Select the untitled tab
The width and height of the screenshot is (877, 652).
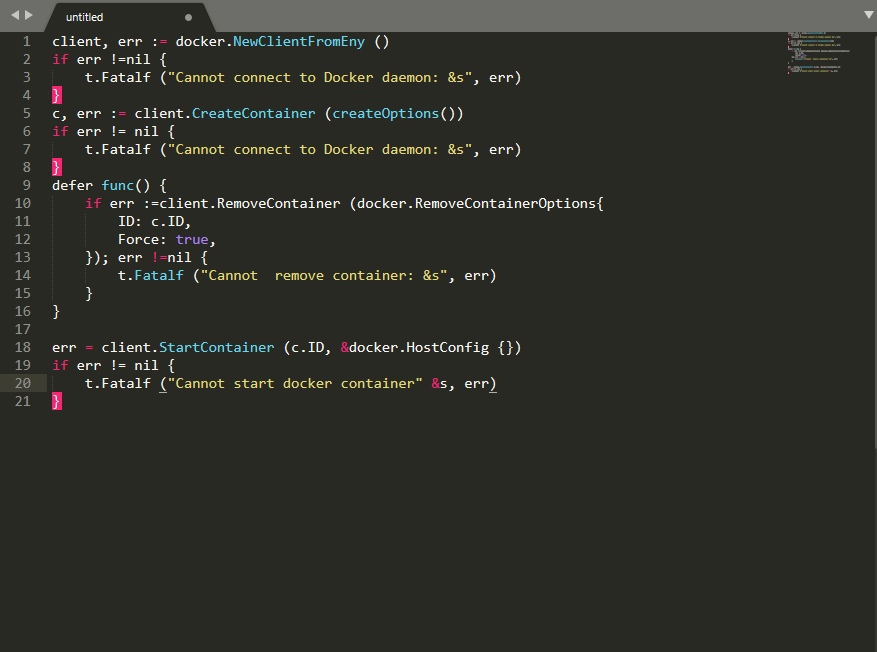click(x=84, y=17)
